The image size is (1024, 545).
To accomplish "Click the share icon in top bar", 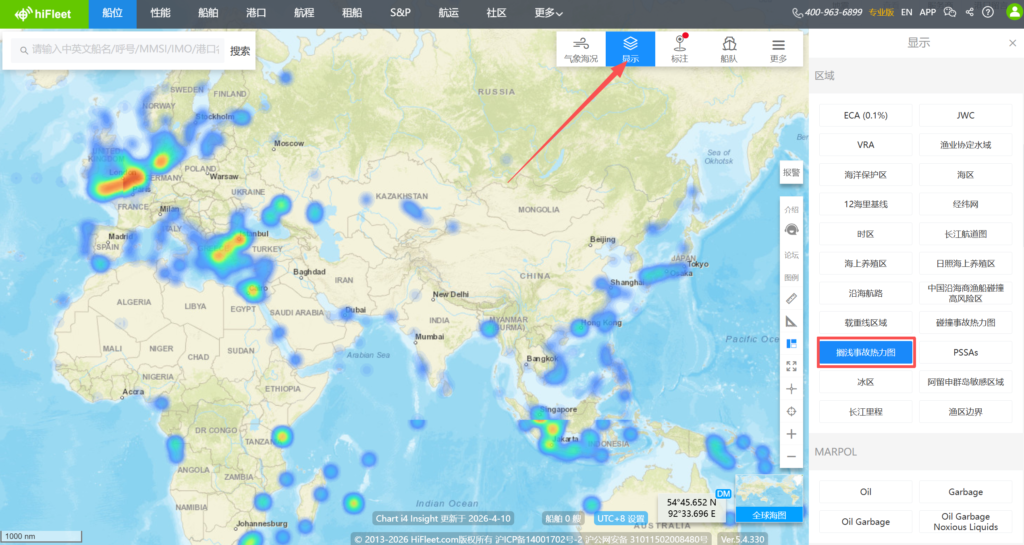I will 968,13.
